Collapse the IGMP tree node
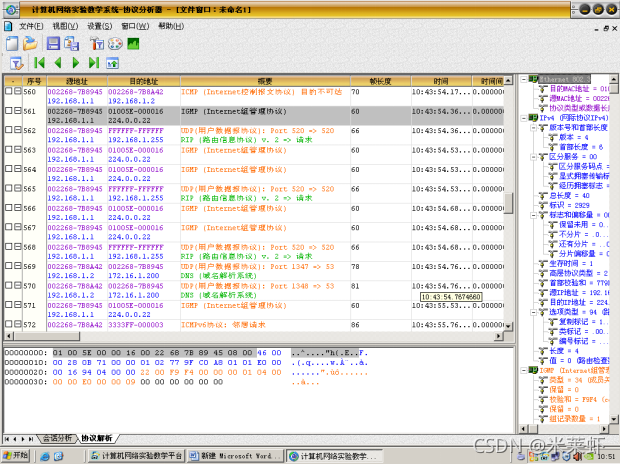The image size is (620, 464). pos(524,370)
